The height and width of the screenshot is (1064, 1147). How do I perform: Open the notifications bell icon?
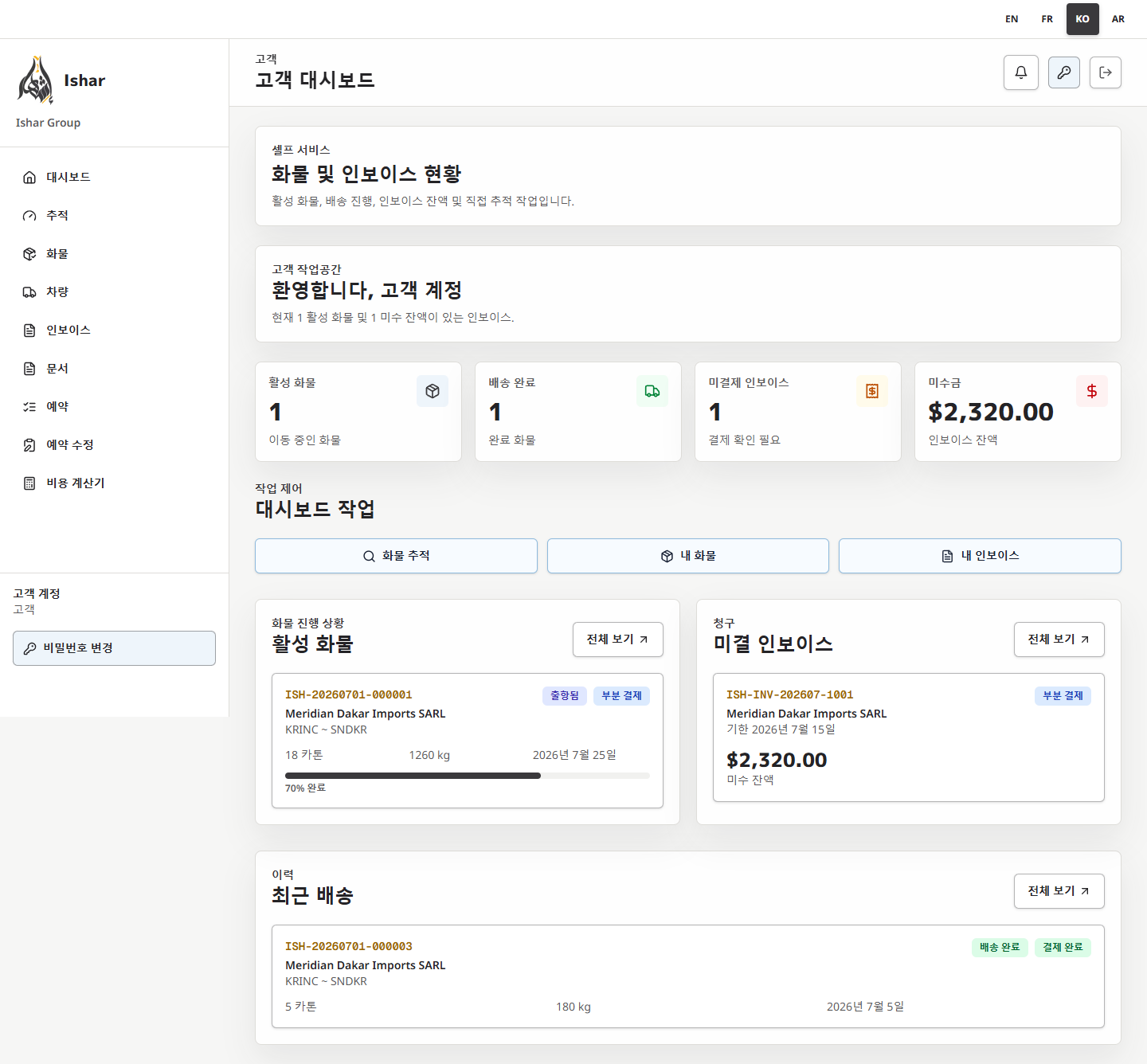(1021, 72)
